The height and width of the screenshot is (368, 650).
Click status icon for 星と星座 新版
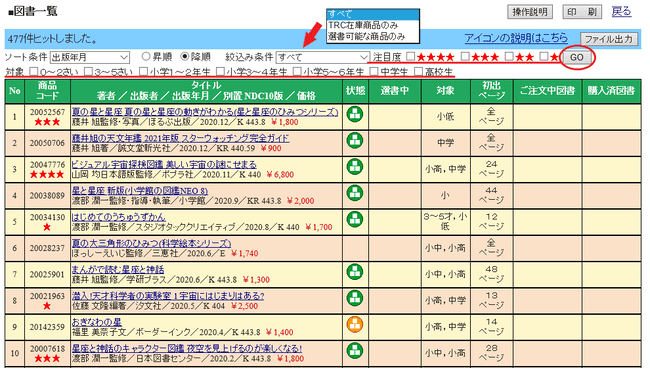(x=354, y=193)
